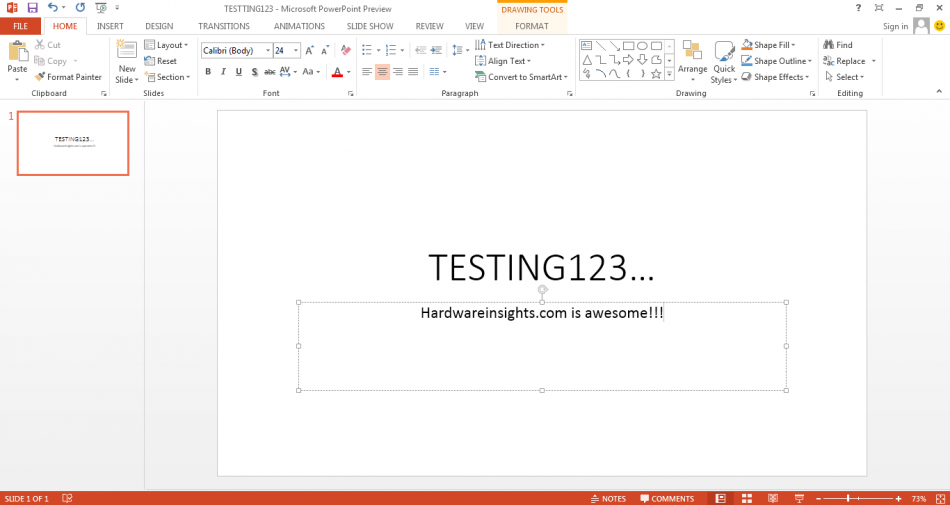Viewport: 950px width, 505px height.
Task: Open Shape Outline color options
Action: click(777, 61)
